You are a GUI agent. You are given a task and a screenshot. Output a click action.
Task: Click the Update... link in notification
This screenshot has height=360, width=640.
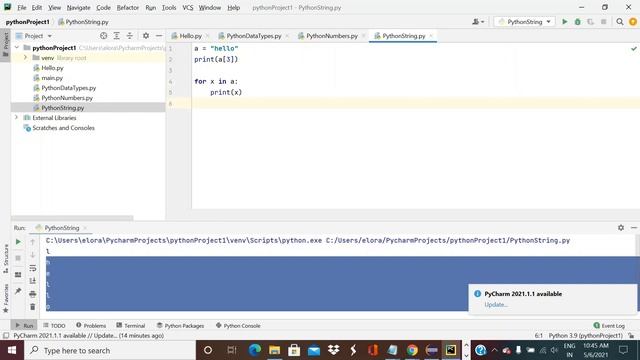pos(496,304)
